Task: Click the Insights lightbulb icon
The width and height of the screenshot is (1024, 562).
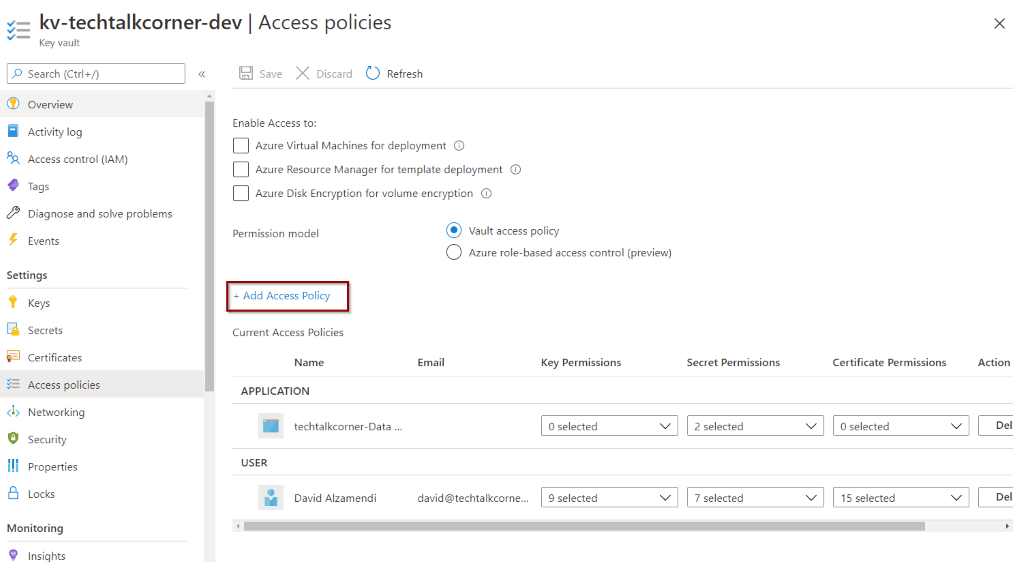Action: point(13,555)
